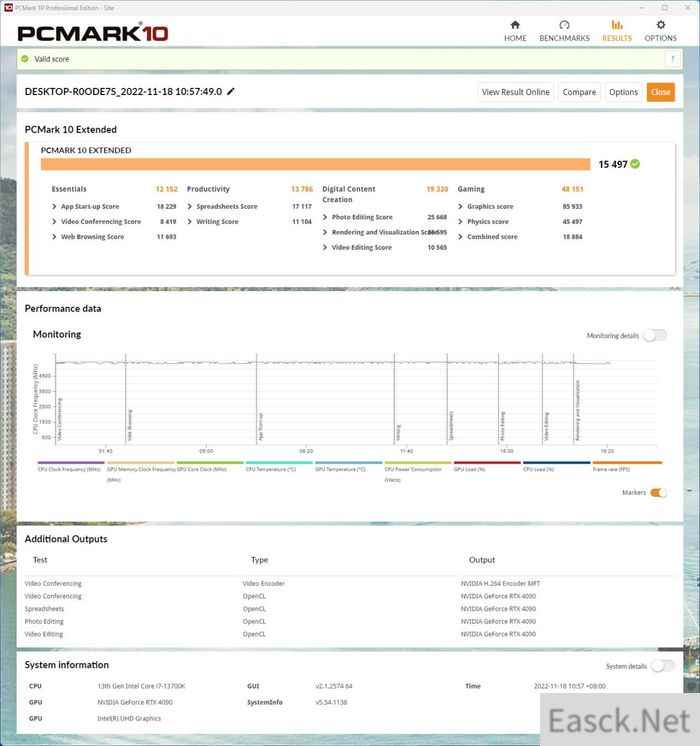Click the question mark help button on valid score bar
This screenshot has width=700, height=746.
[x=672, y=59]
